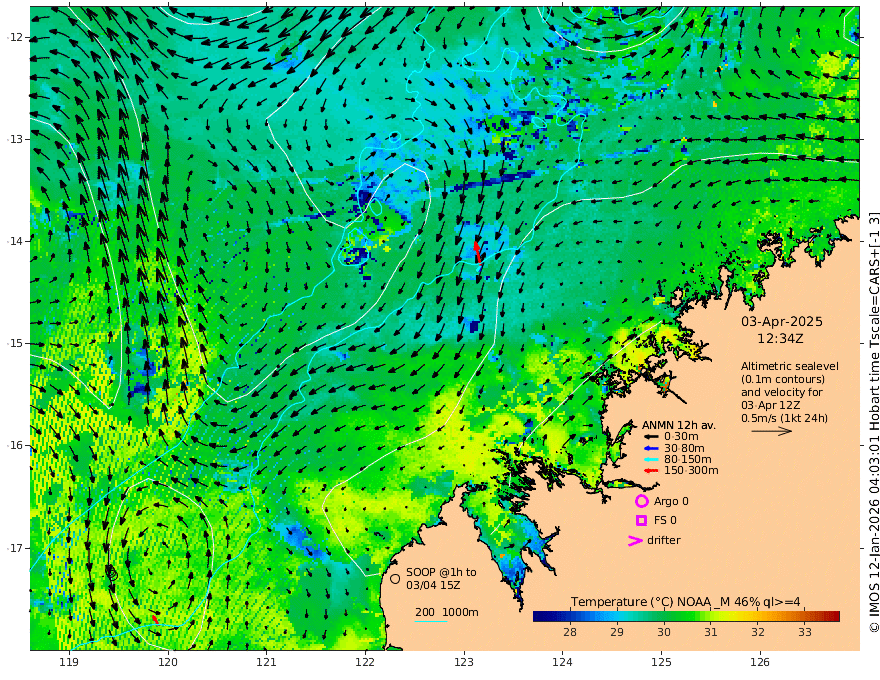Click the '200 1000m' depth contour label
This screenshot has height=680, width=880.
[447, 612]
